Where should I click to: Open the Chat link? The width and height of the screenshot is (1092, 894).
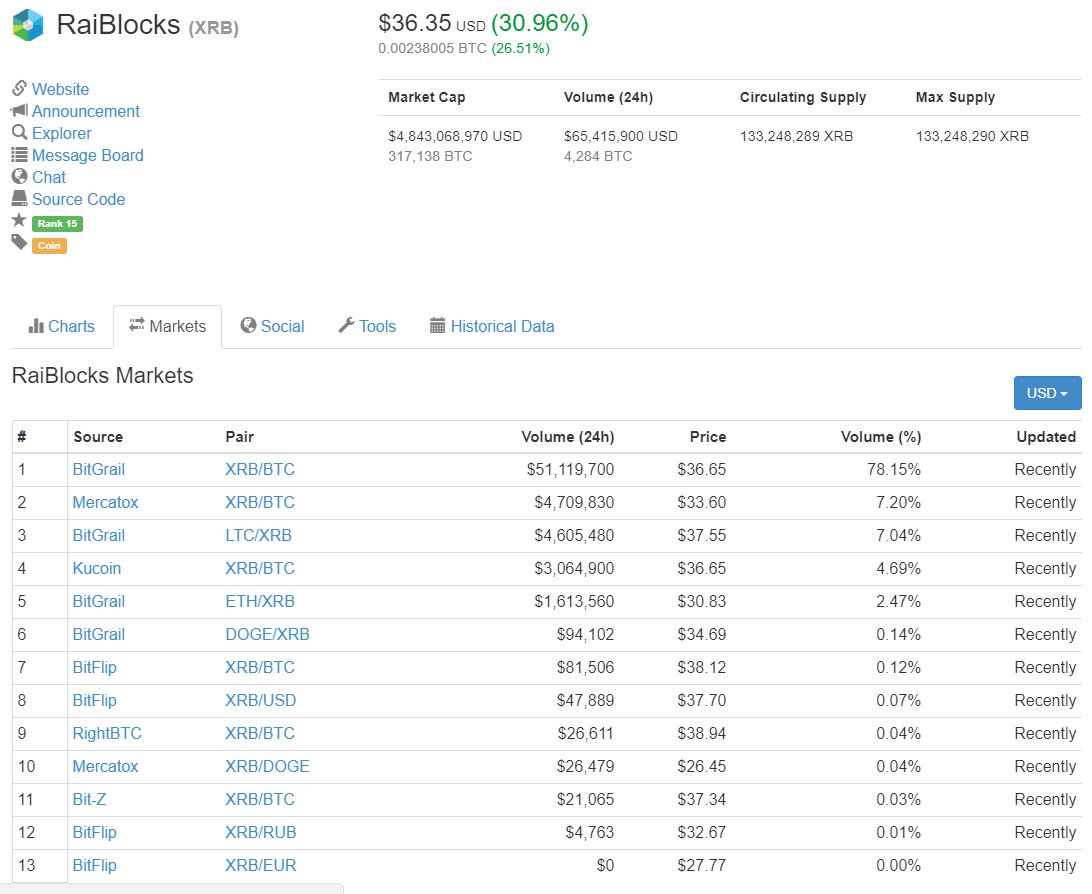coord(49,177)
